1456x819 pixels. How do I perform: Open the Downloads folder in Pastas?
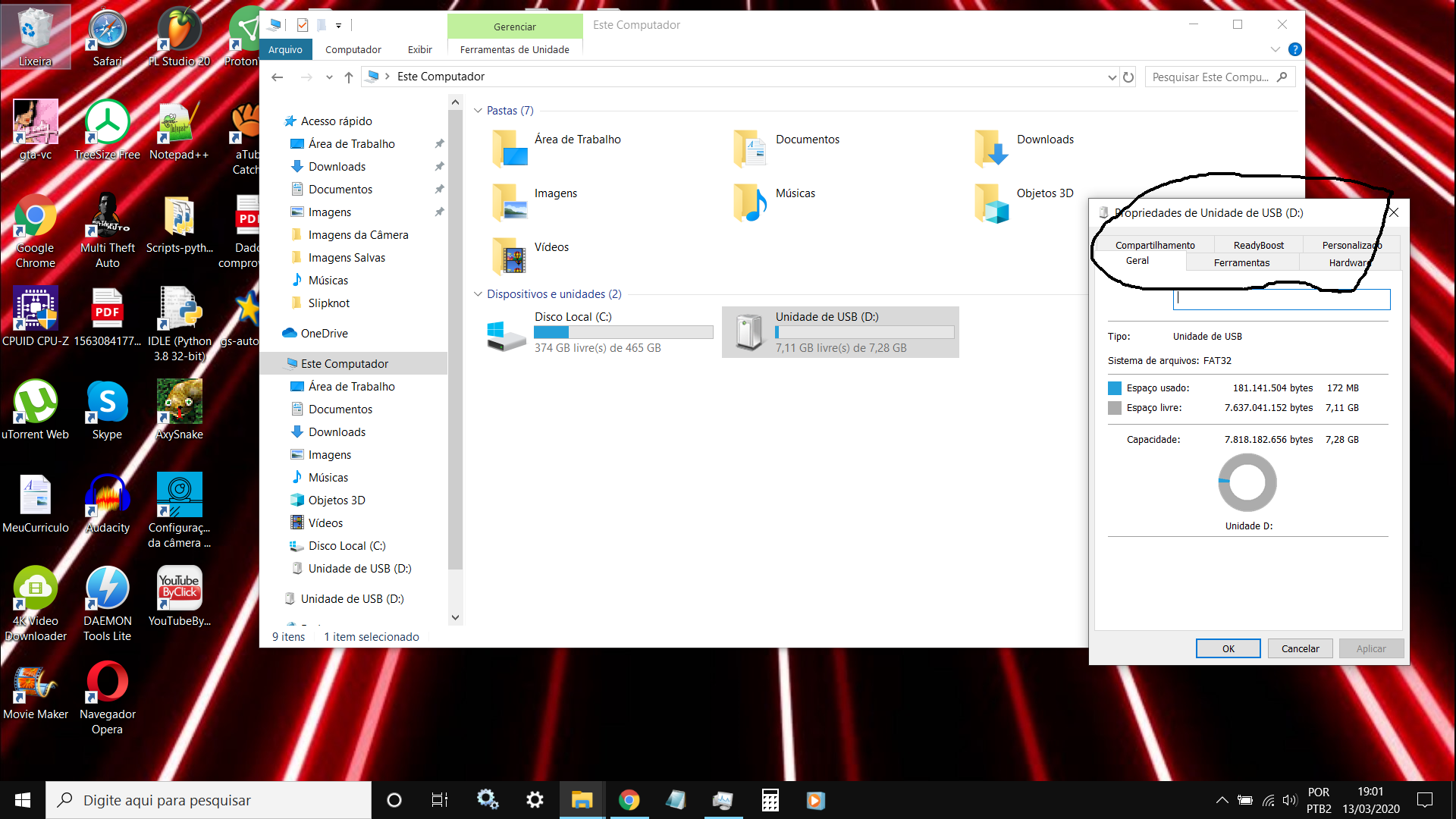1025,147
